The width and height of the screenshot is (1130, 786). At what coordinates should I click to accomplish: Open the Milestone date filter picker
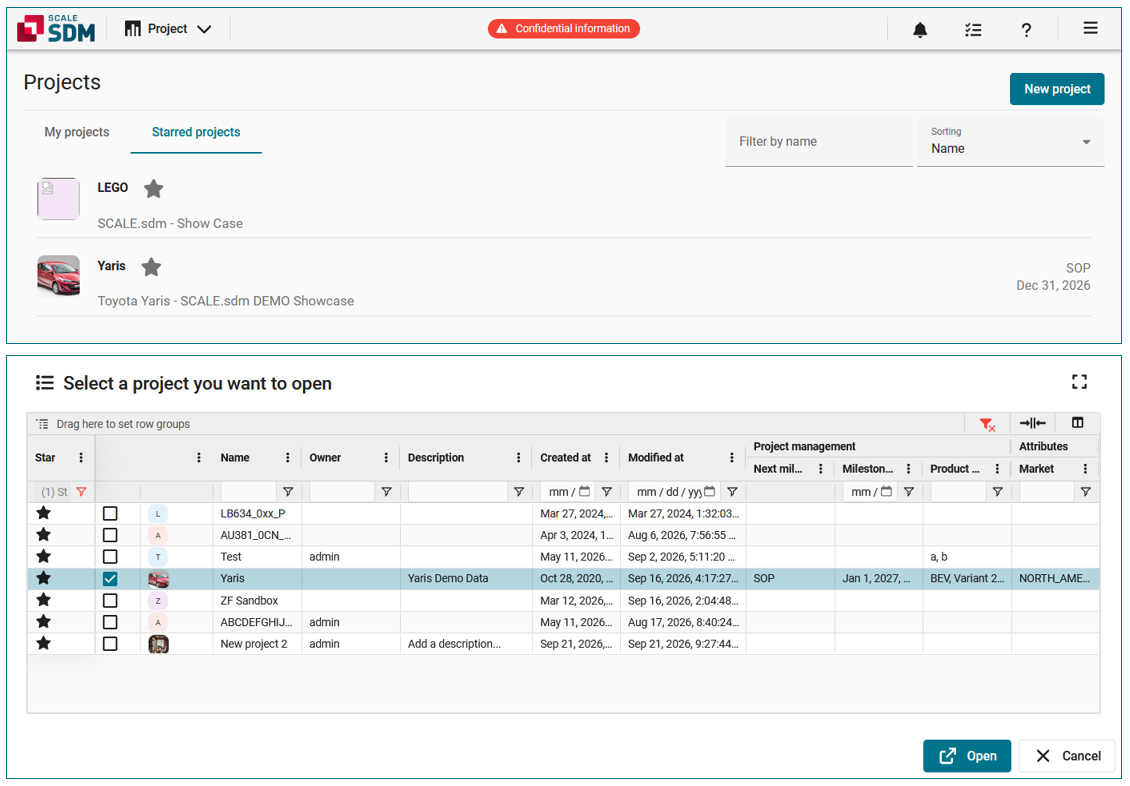pyautogui.click(x=886, y=491)
